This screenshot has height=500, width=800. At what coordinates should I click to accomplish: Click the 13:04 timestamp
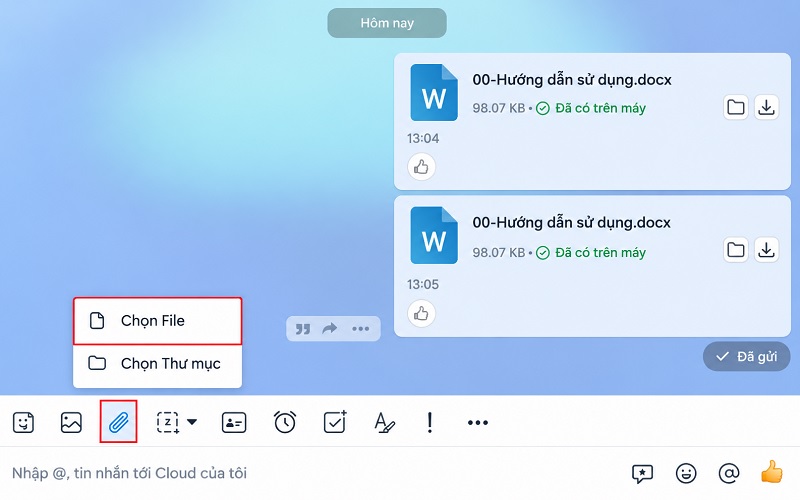tap(423, 138)
